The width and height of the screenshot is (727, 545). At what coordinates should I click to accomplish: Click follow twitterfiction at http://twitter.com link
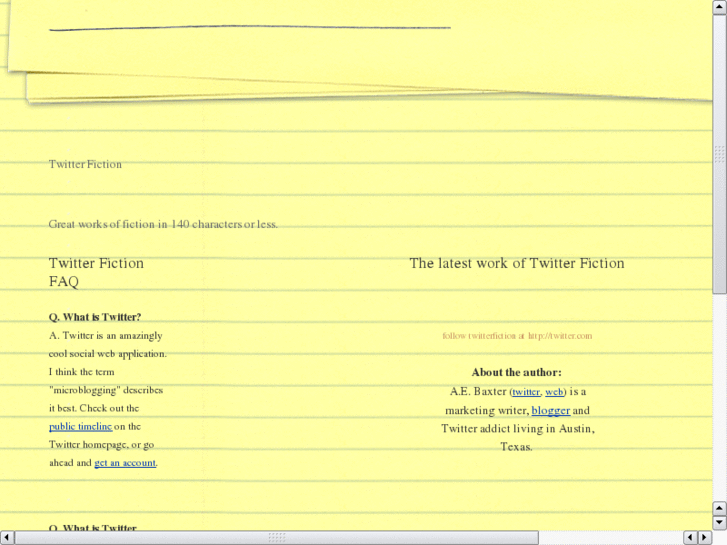pos(517,335)
